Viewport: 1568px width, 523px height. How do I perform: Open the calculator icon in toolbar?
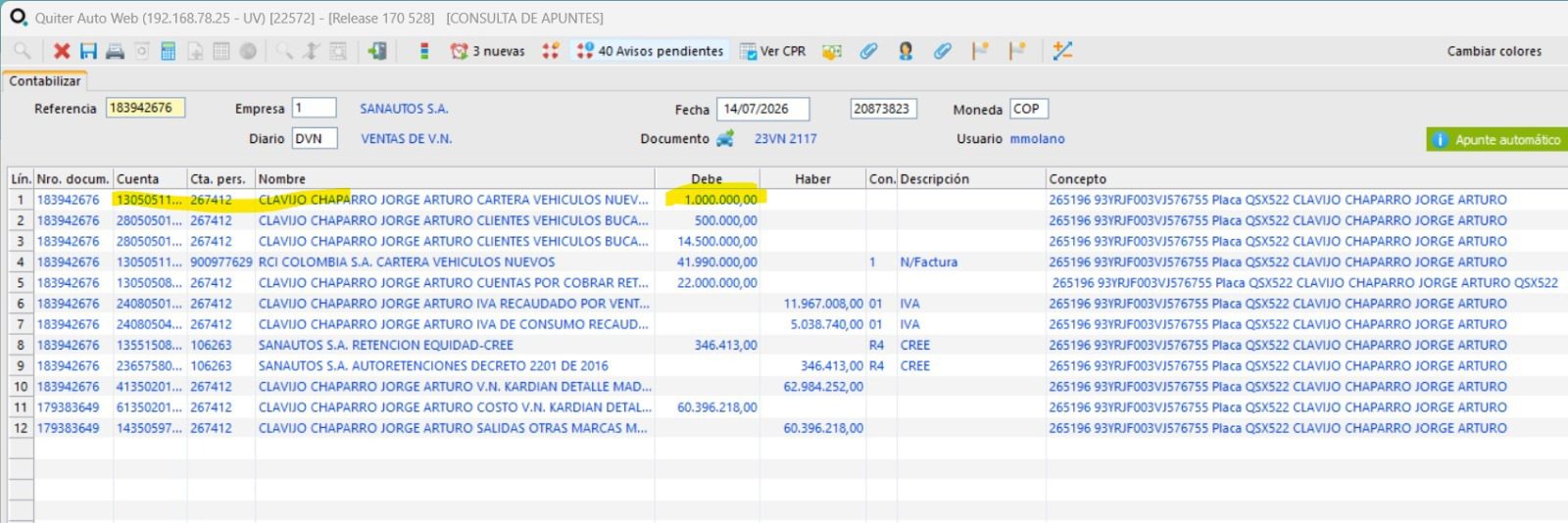tap(169, 51)
